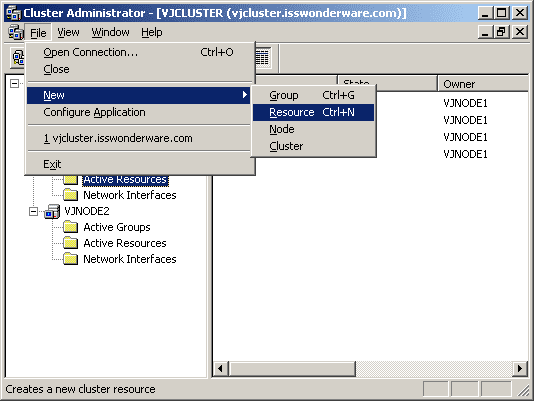Open the Window menu

[110, 33]
